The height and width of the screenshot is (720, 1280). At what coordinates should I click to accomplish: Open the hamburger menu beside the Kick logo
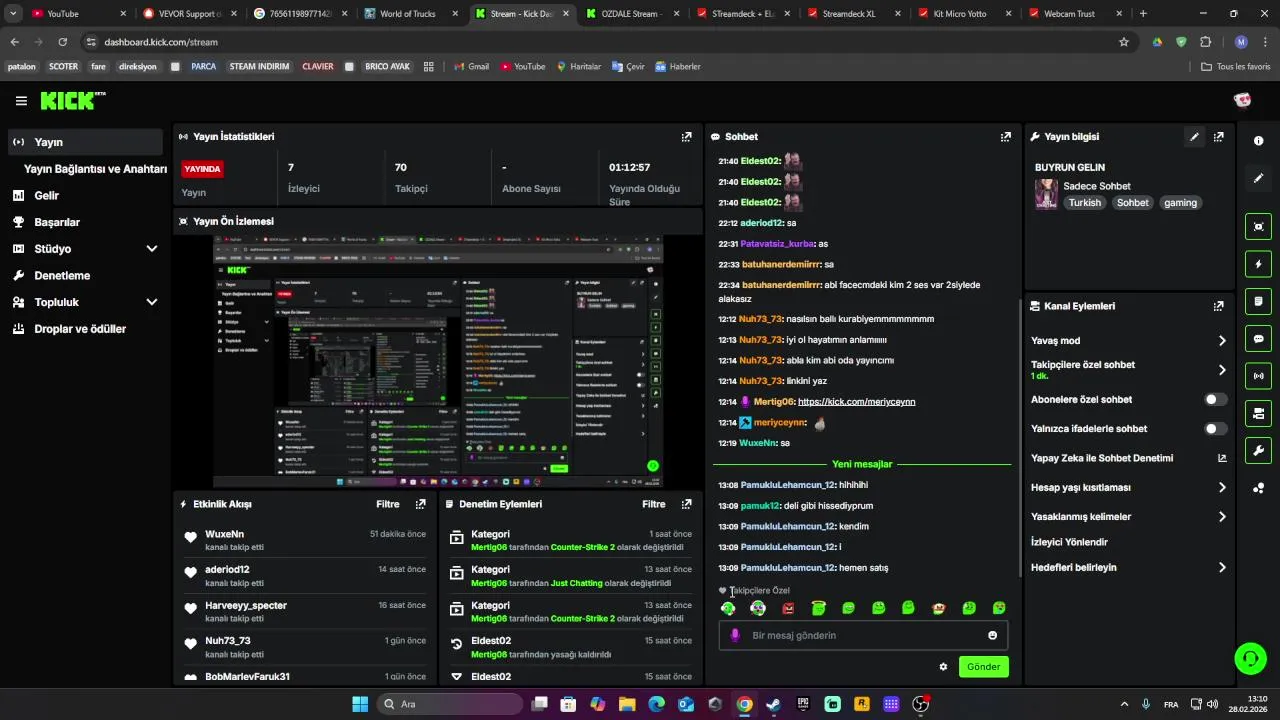click(x=21, y=101)
